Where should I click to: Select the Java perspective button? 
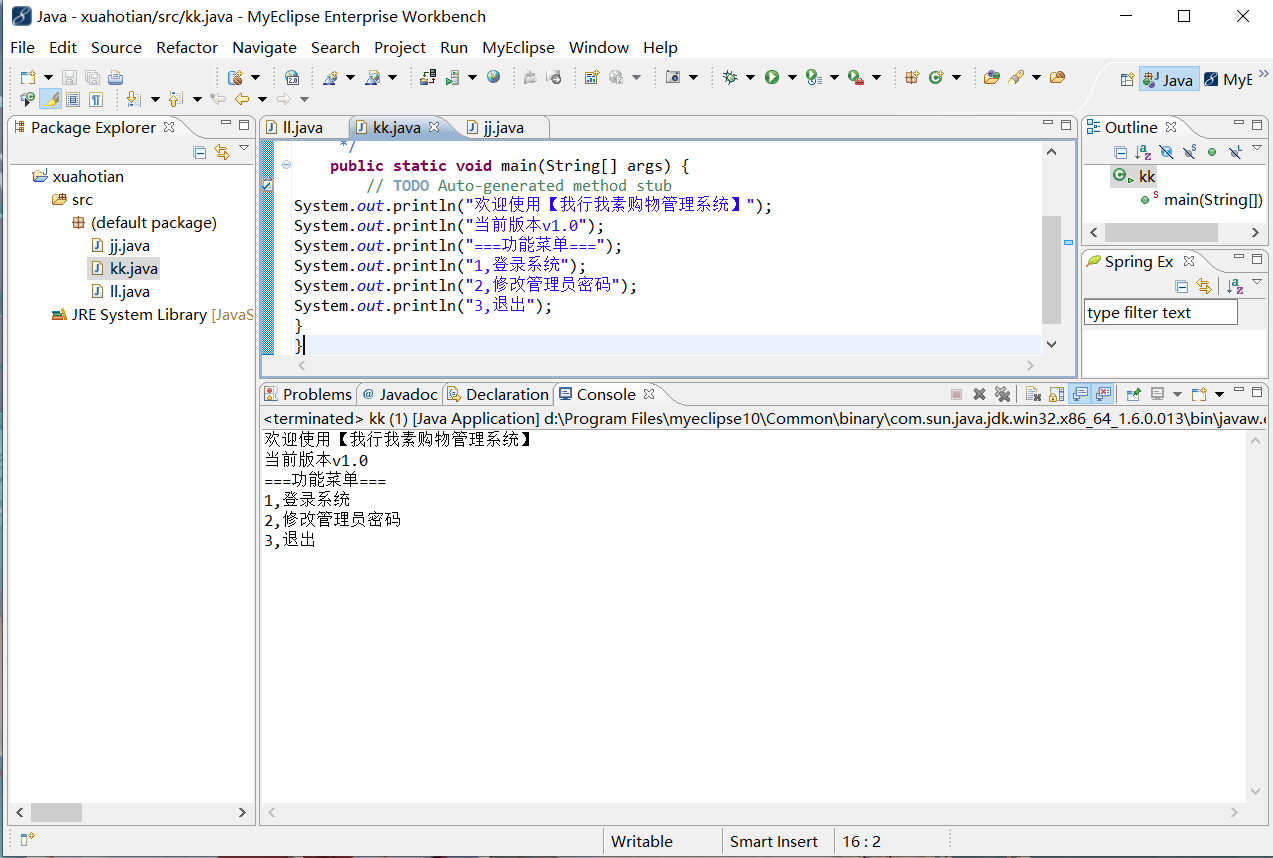point(1169,80)
